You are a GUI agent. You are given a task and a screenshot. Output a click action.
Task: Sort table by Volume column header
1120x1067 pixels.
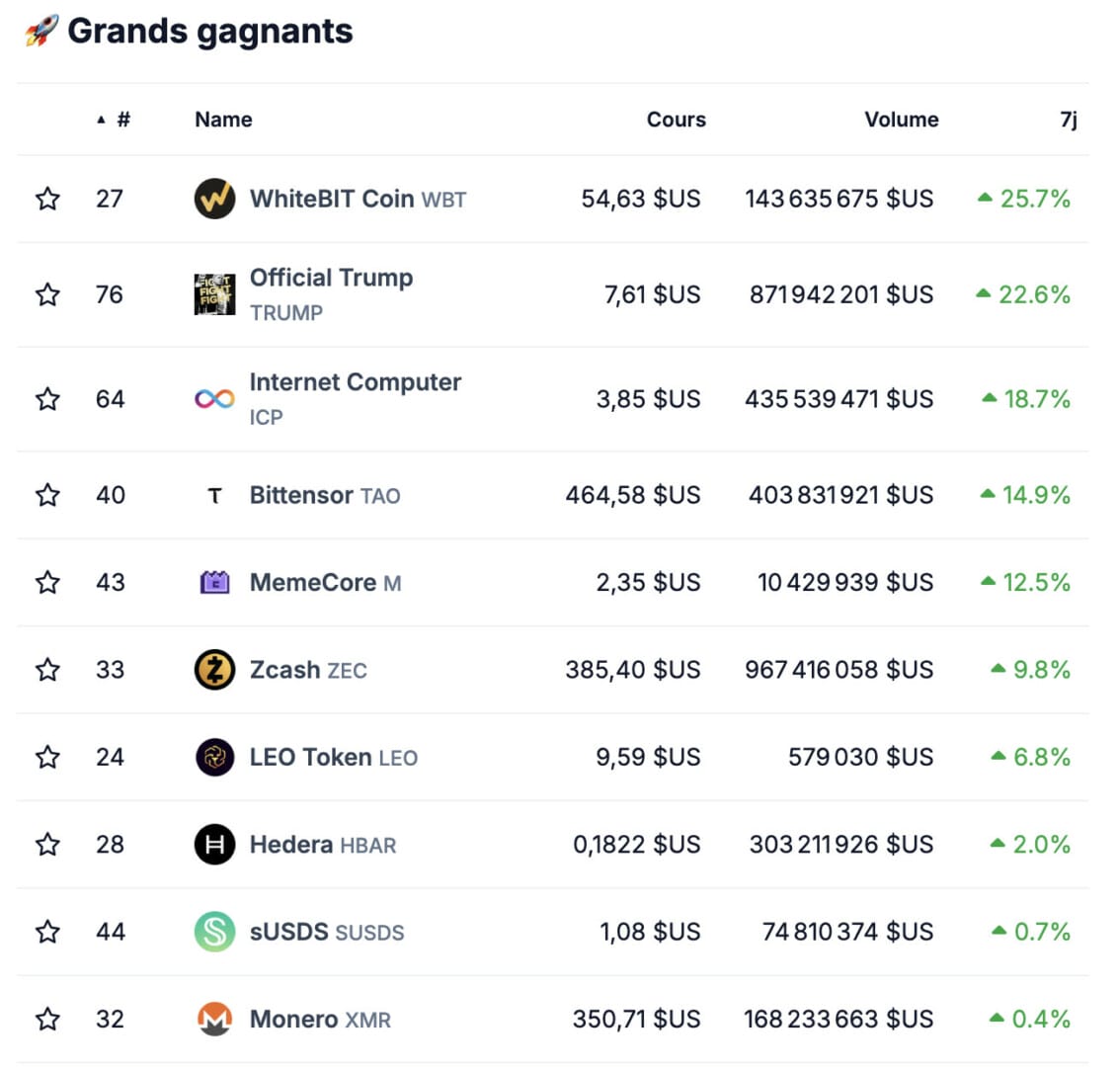[x=901, y=120]
